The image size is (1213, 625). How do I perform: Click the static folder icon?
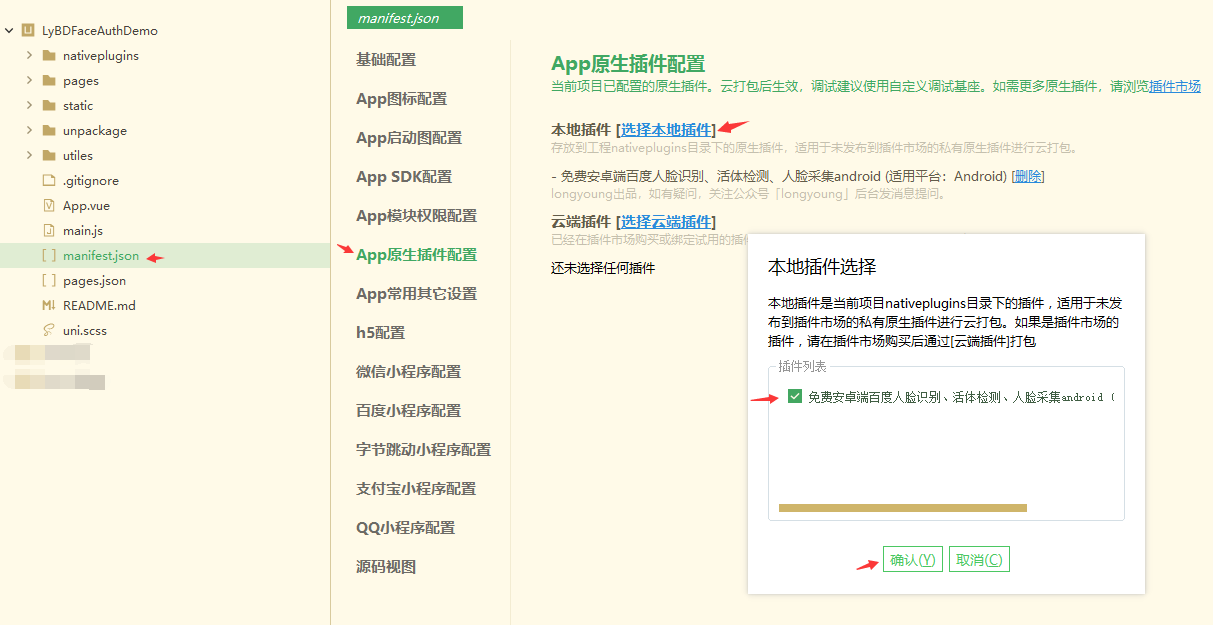pyautogui.click(x=49, y=106)
